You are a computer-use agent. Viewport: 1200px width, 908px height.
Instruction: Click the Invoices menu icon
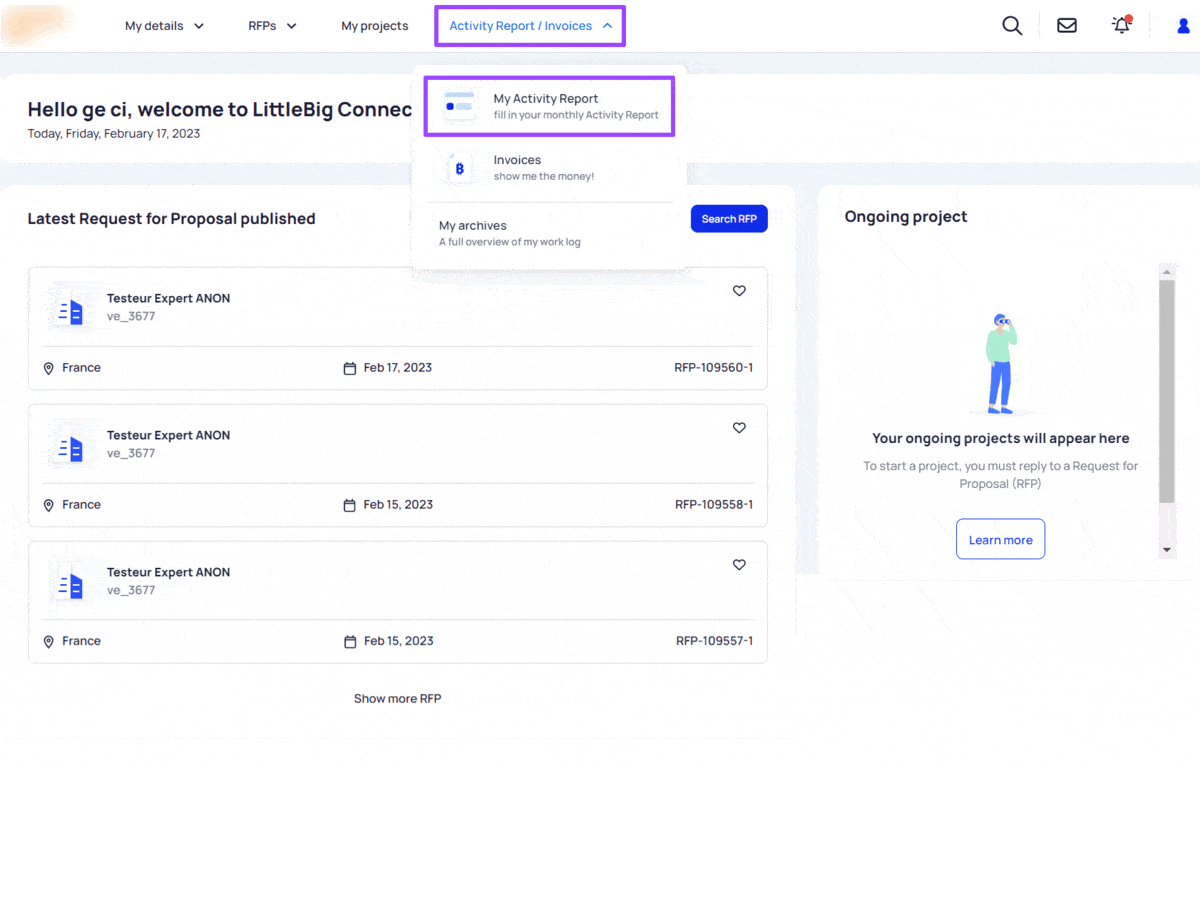pos(459,168)
